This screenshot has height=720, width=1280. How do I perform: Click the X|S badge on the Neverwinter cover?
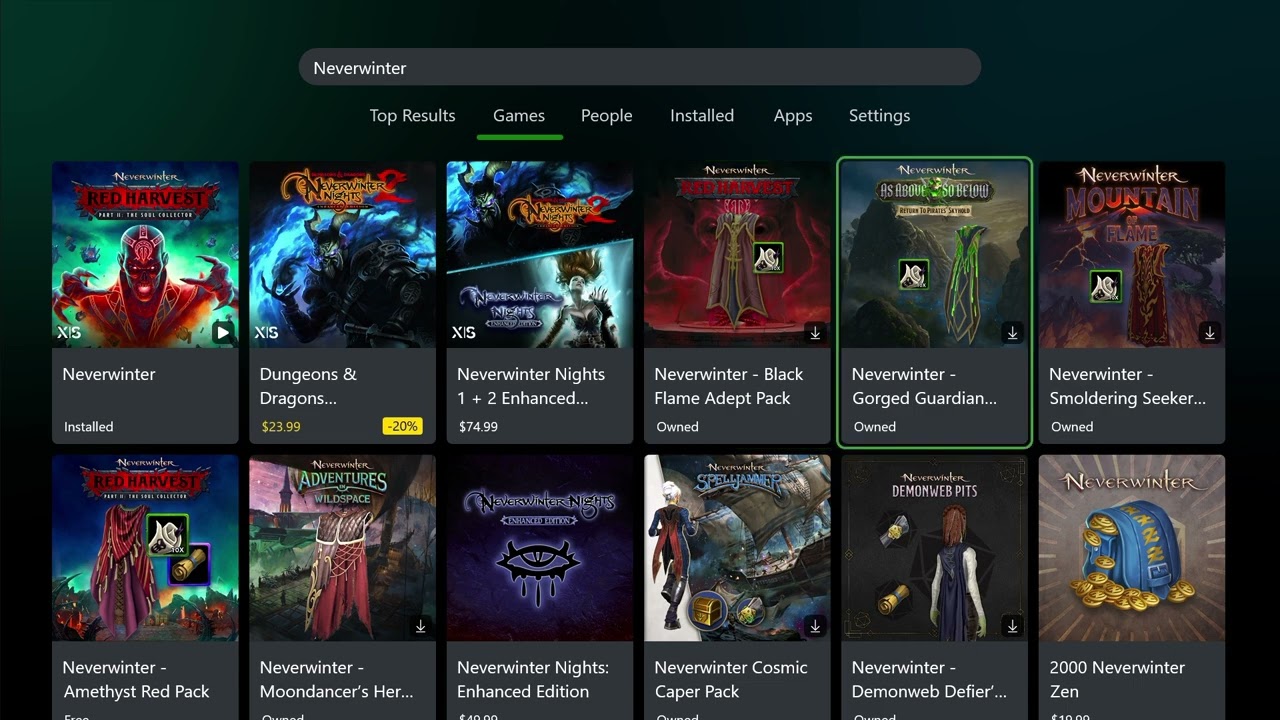(x=69, y=332)
